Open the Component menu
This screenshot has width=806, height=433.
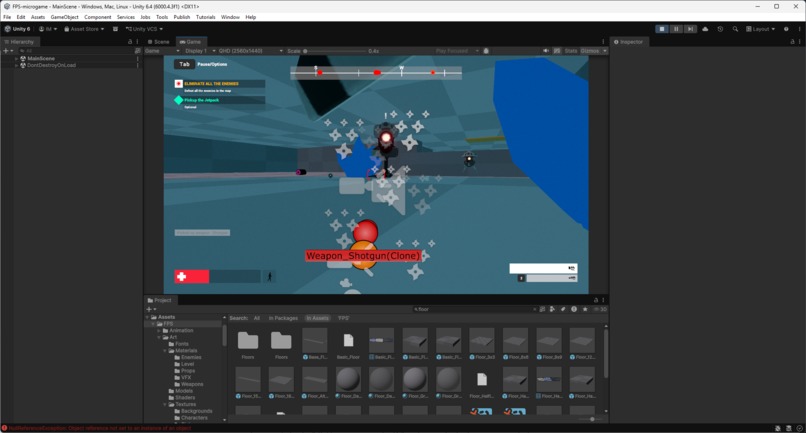click(97, 17)
